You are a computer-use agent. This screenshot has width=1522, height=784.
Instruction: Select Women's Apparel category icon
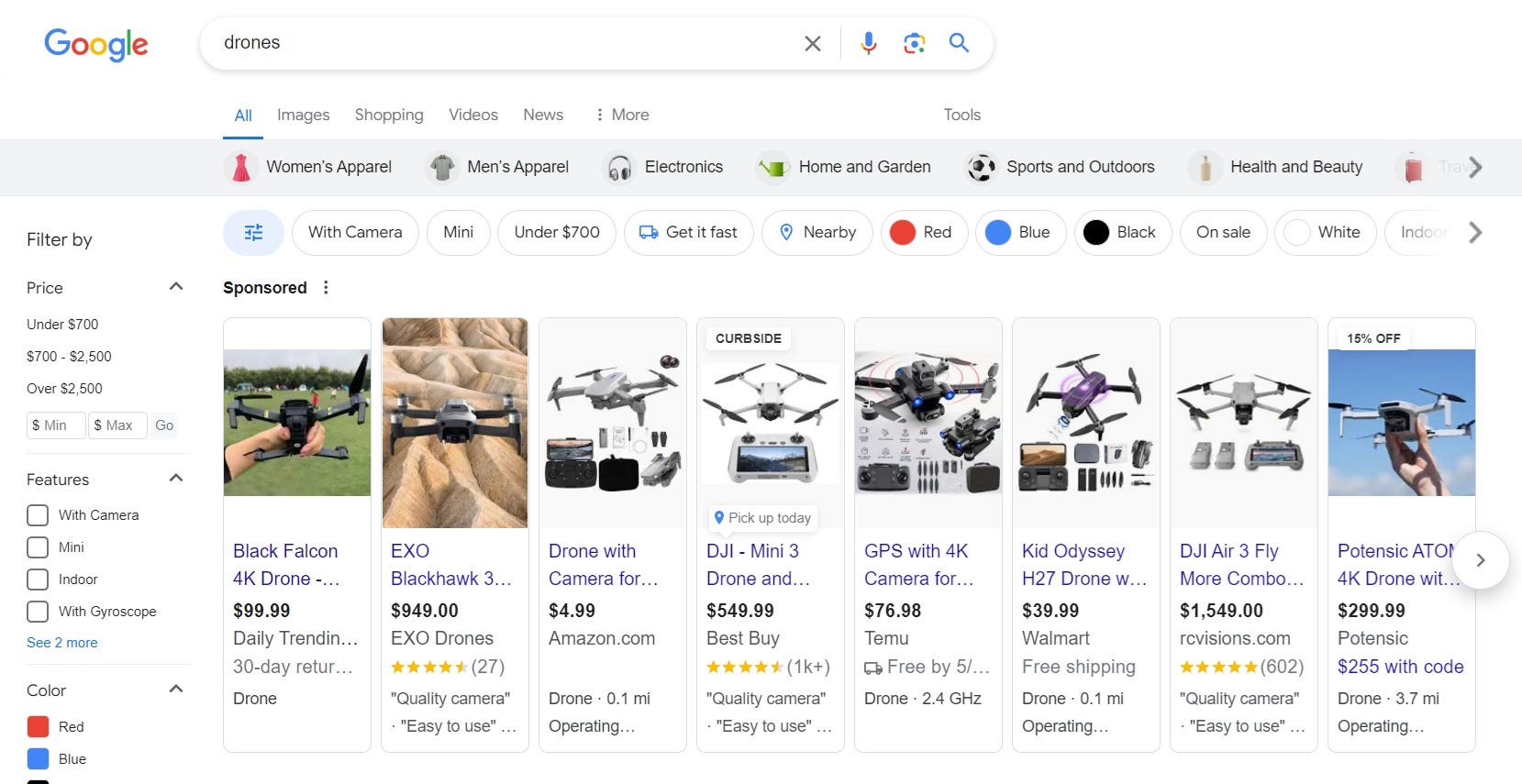241,167
